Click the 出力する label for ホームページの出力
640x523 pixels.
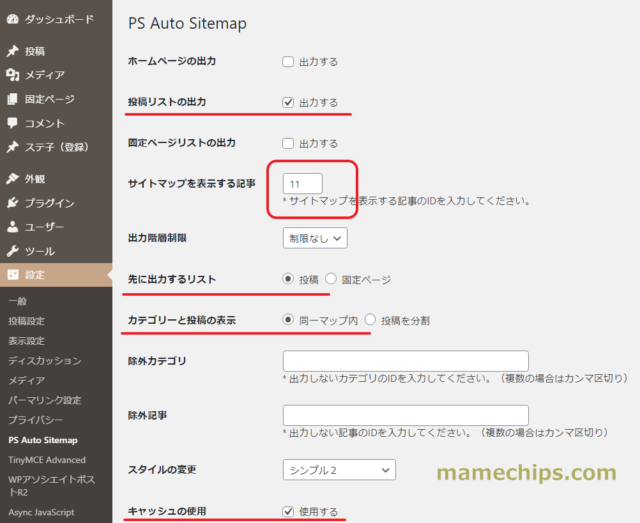click(318, 62)
